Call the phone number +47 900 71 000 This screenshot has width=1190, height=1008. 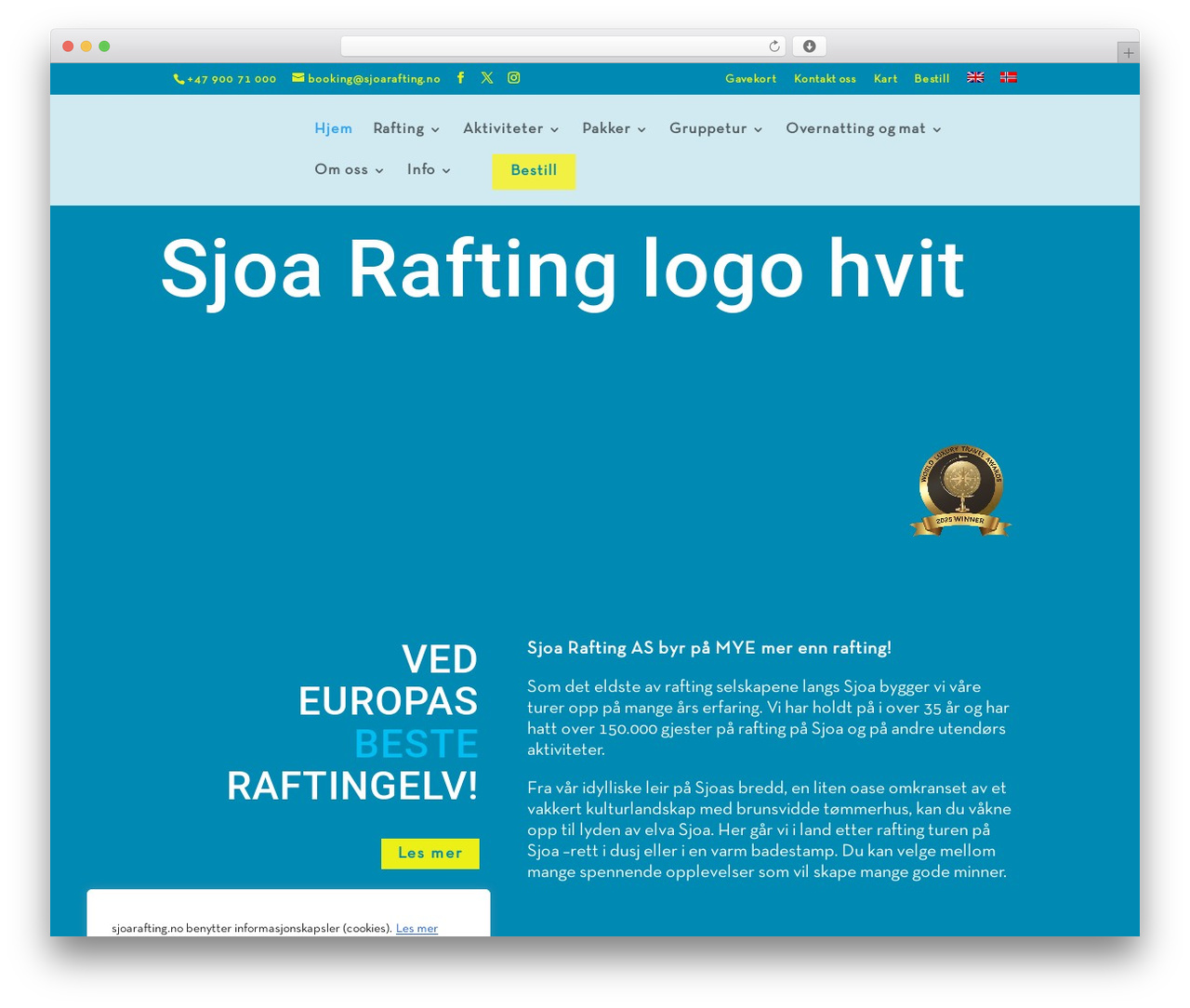[225, 79]
